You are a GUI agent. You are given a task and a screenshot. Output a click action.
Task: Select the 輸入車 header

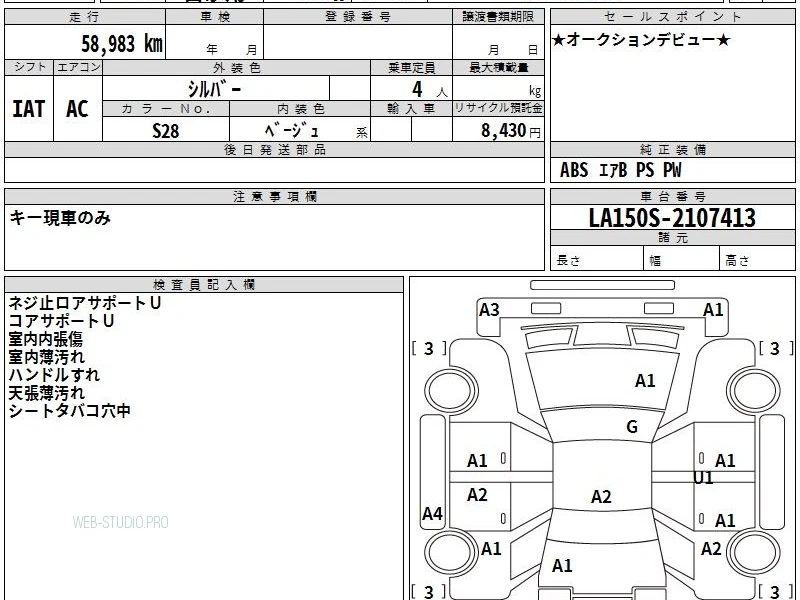[x=411, y=109]
